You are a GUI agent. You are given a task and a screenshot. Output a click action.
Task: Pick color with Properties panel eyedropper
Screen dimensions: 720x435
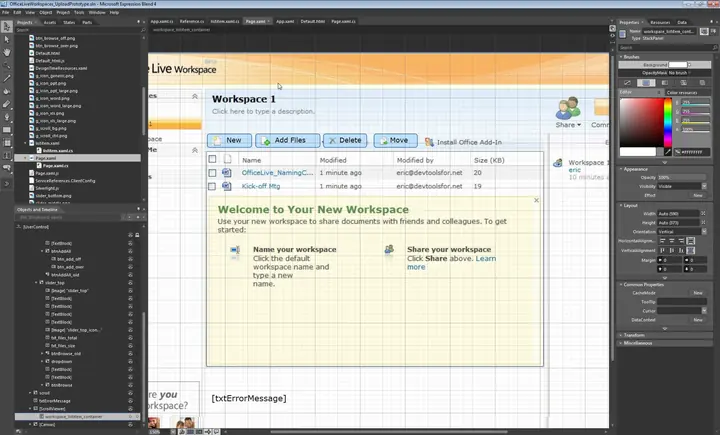(x=668, y=152)
